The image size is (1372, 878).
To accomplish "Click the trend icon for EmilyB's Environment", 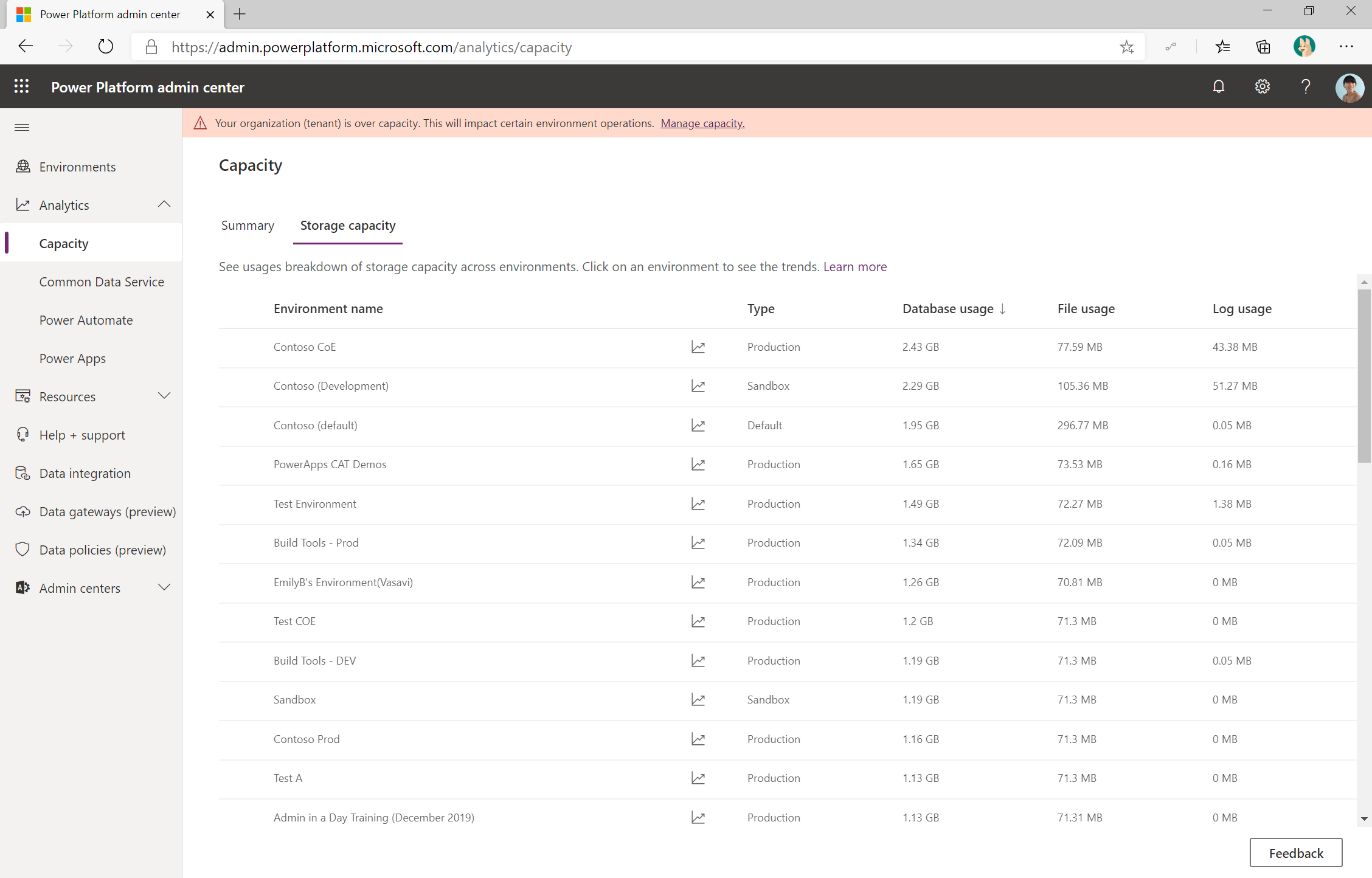I will [697, 582].
